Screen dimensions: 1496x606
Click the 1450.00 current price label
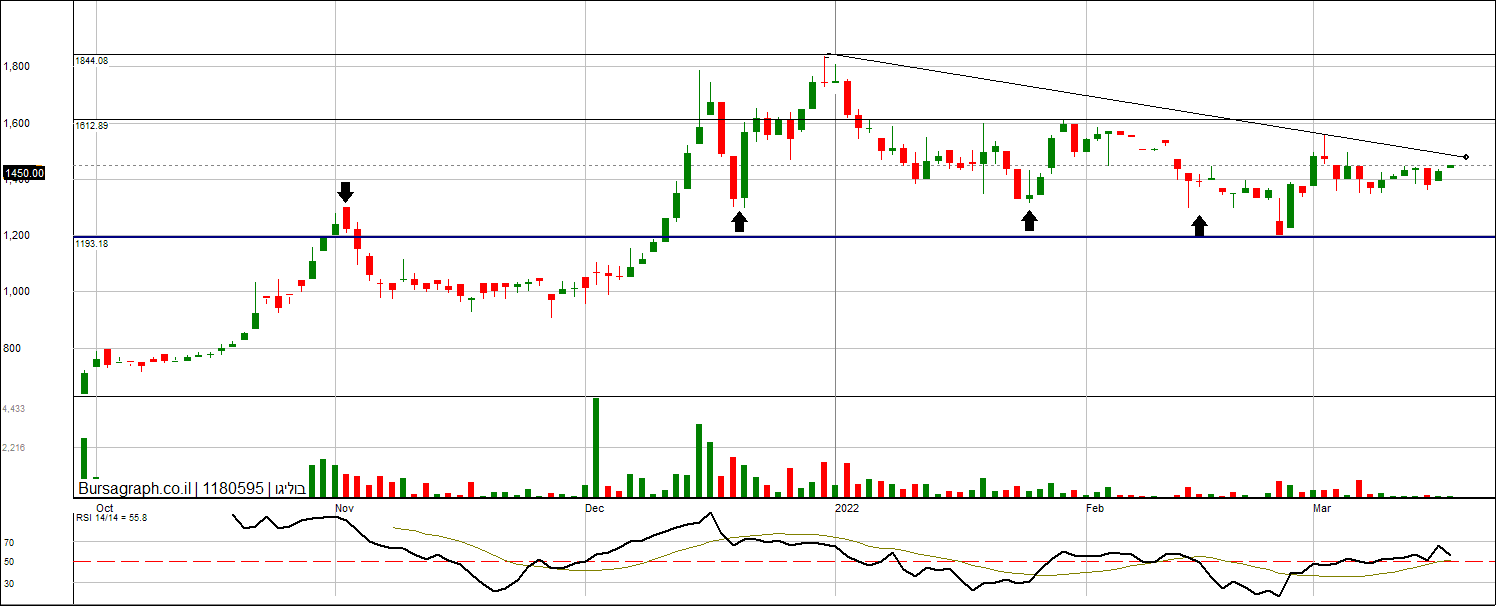pyautogui.click(x=24, y=174)
